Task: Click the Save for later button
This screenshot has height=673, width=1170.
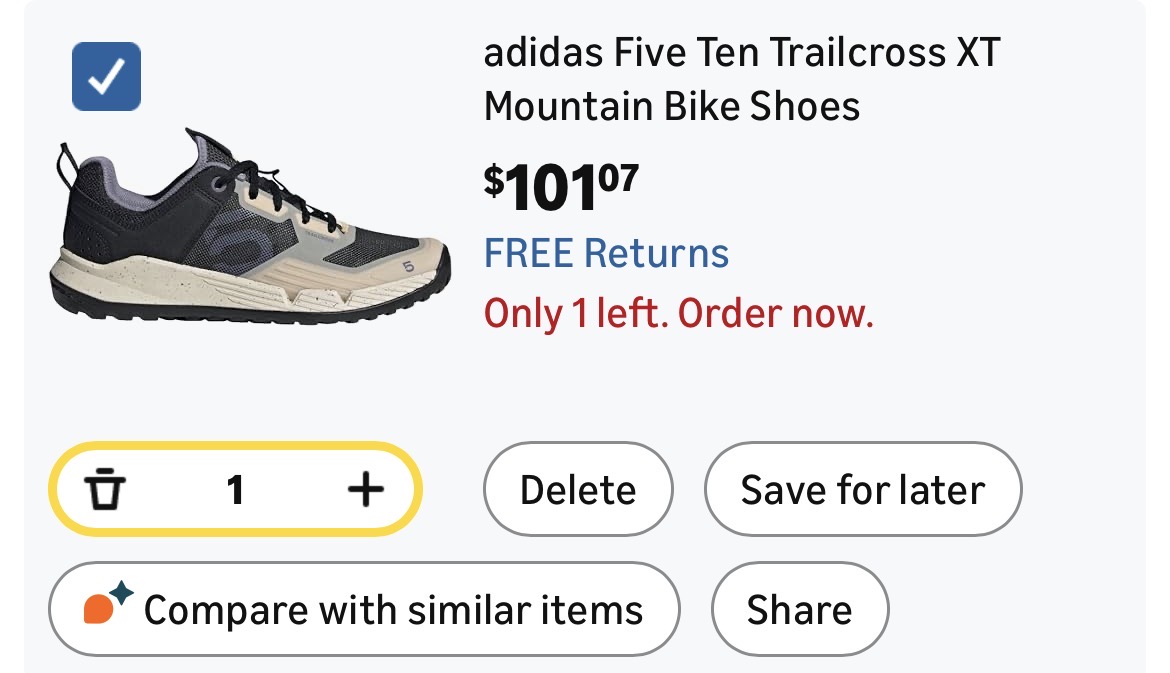Action: 862,490
